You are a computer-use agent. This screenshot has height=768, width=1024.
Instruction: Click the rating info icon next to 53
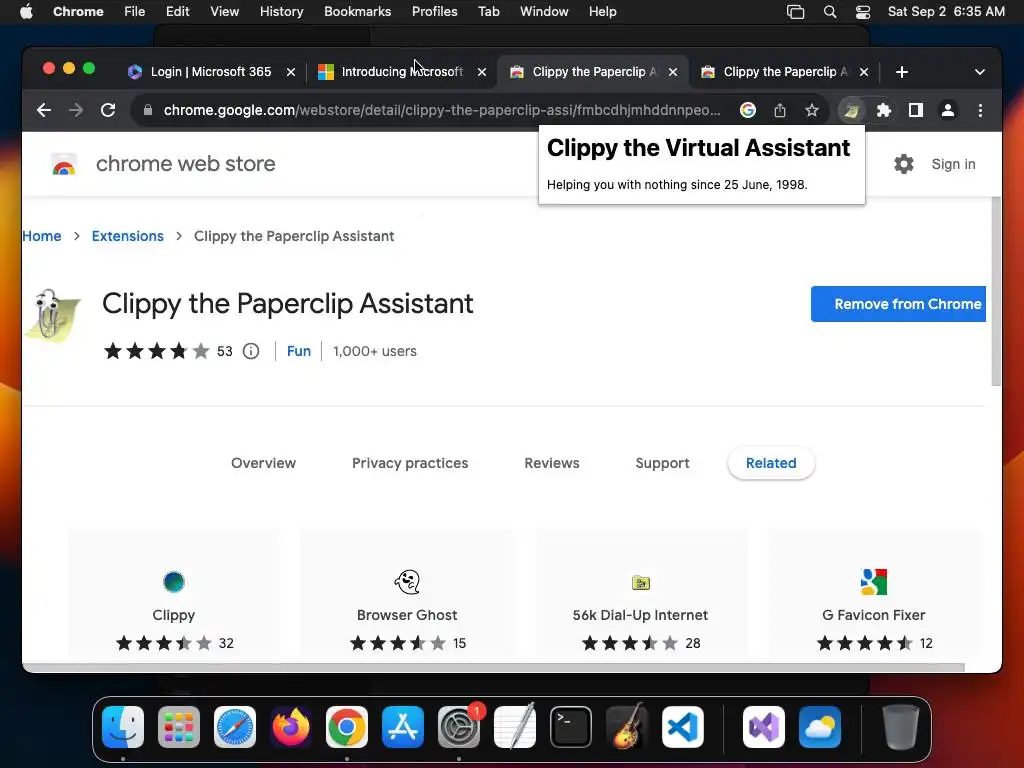pos(251,351)
